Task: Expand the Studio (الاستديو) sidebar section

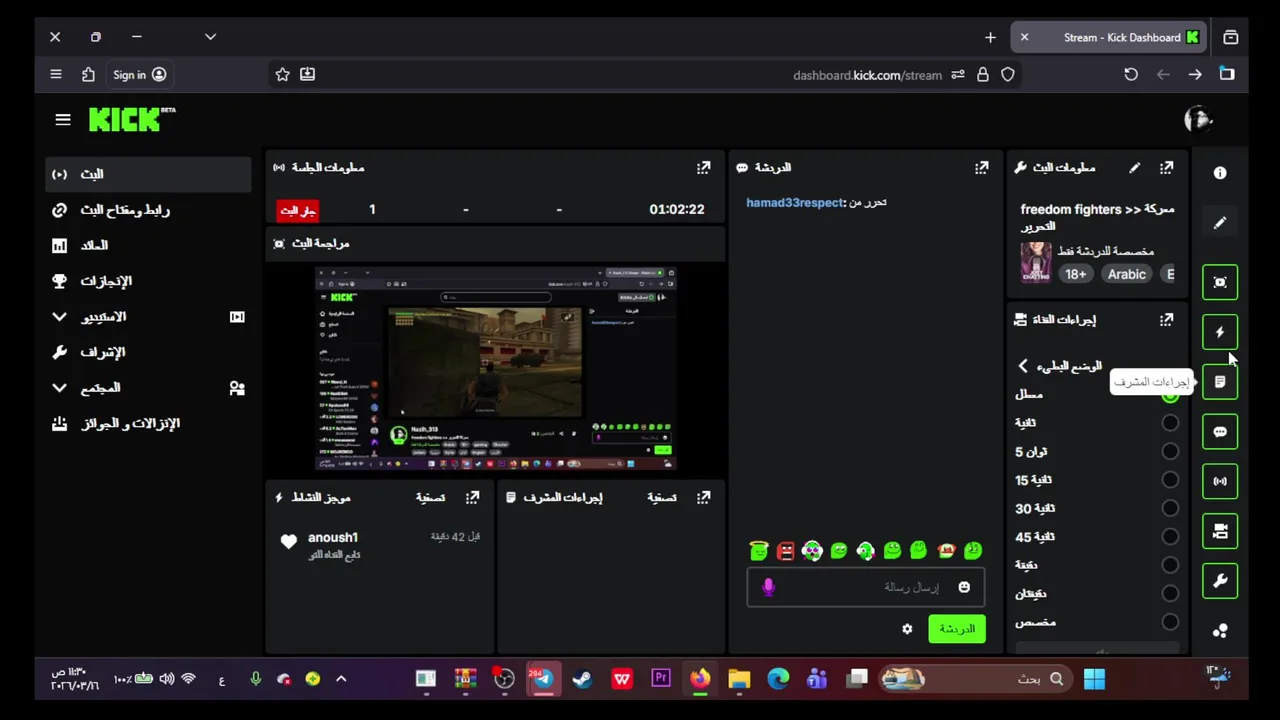Action: coord(148,317)
